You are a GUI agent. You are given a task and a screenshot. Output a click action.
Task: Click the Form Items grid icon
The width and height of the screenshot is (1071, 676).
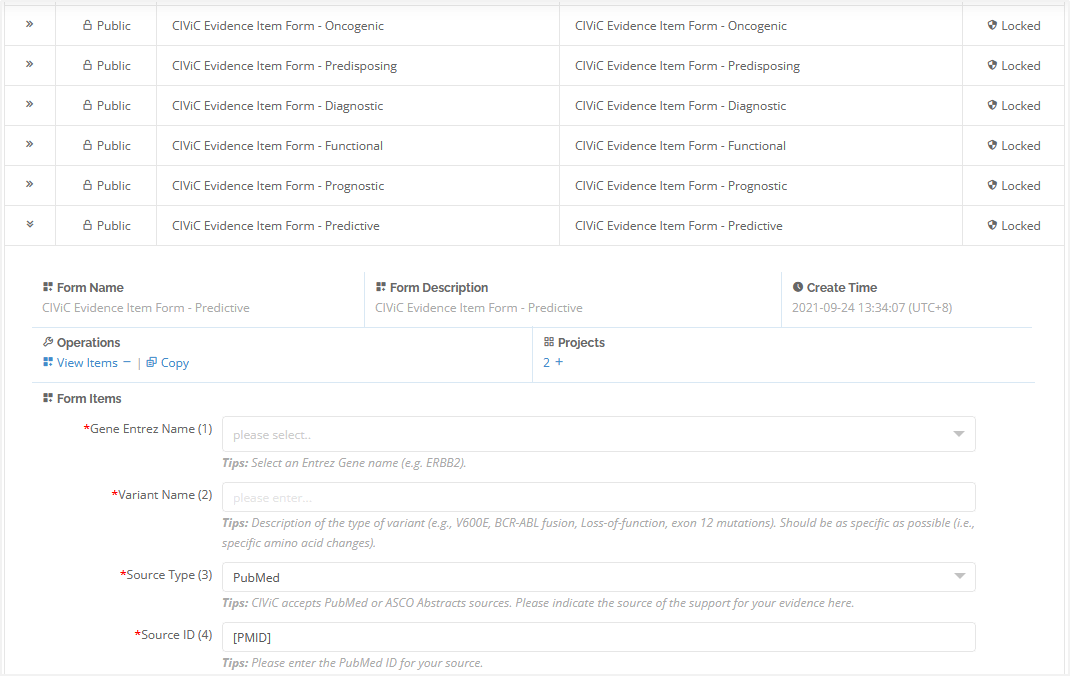[x=48, y=398]
